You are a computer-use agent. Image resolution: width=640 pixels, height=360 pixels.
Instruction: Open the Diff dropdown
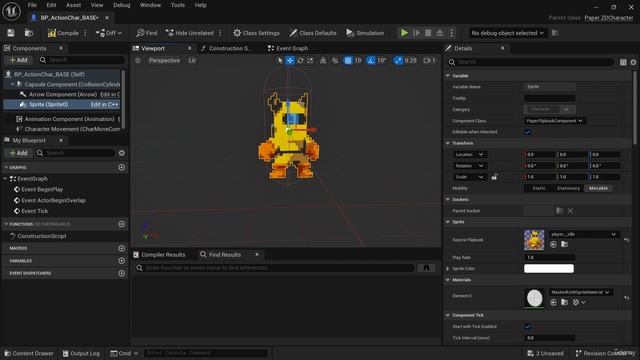(x=109, y=33)
